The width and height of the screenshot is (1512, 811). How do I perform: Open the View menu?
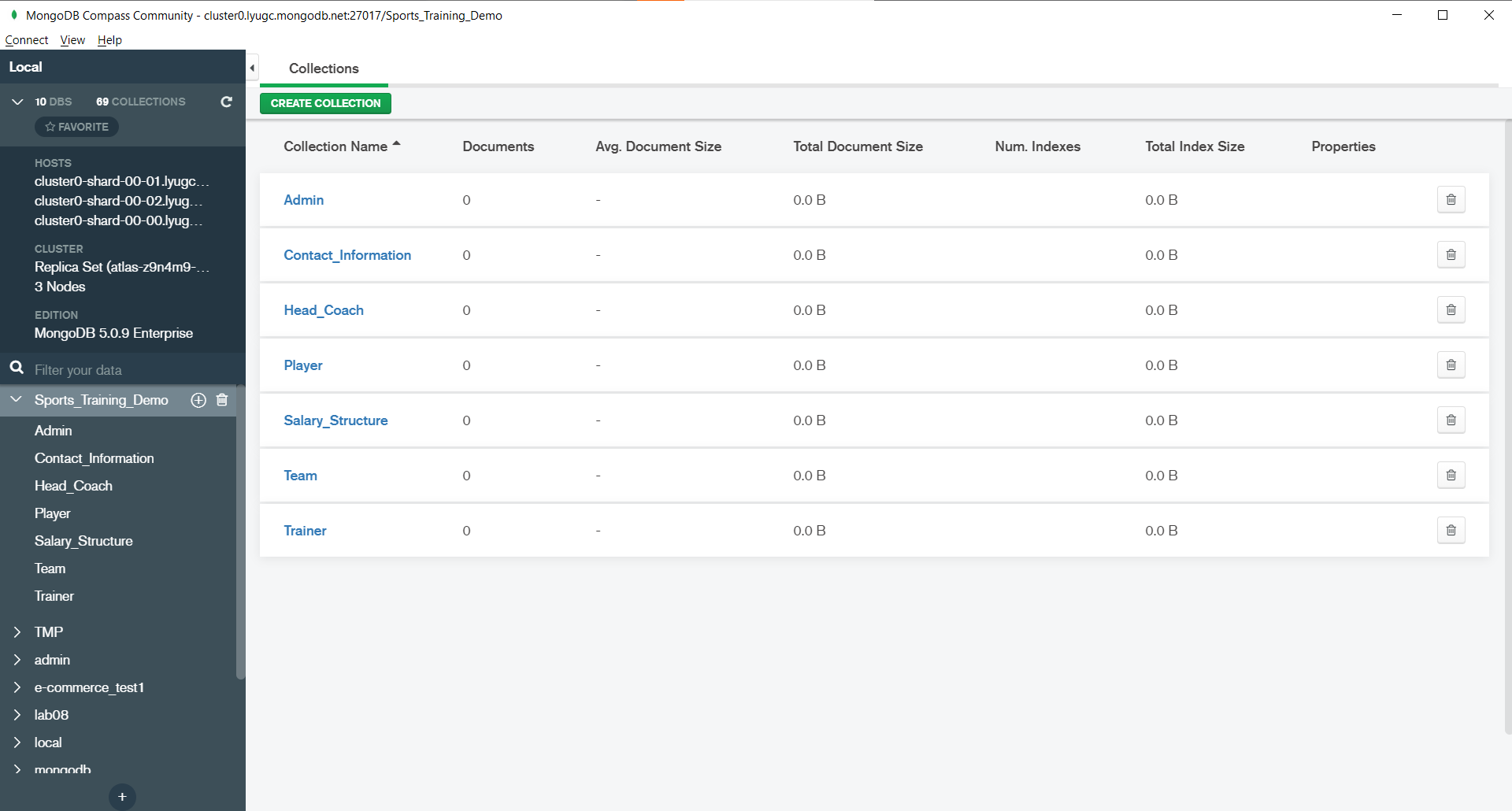pos(72,40)
